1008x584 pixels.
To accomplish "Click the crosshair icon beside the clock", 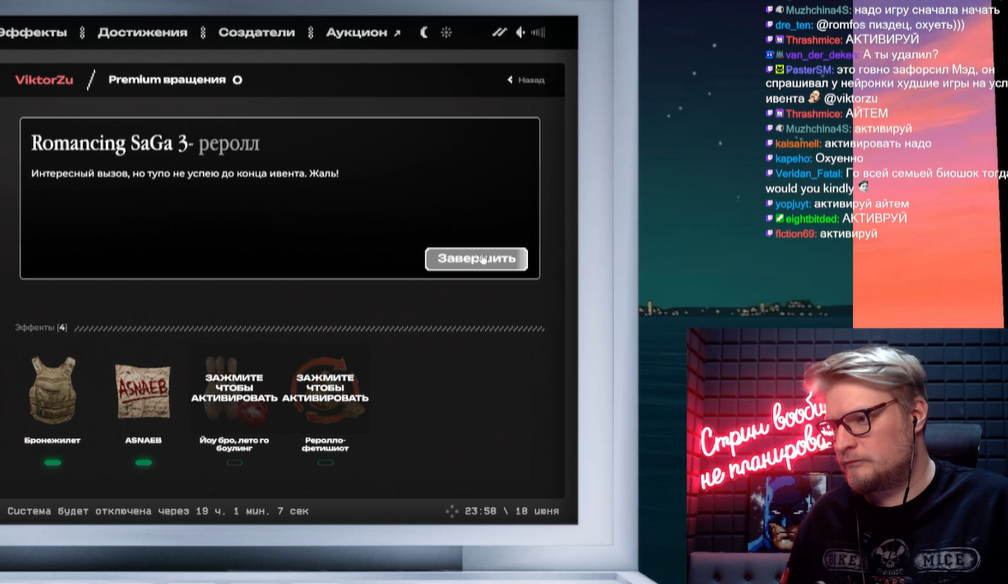I will tap(452, 511).
